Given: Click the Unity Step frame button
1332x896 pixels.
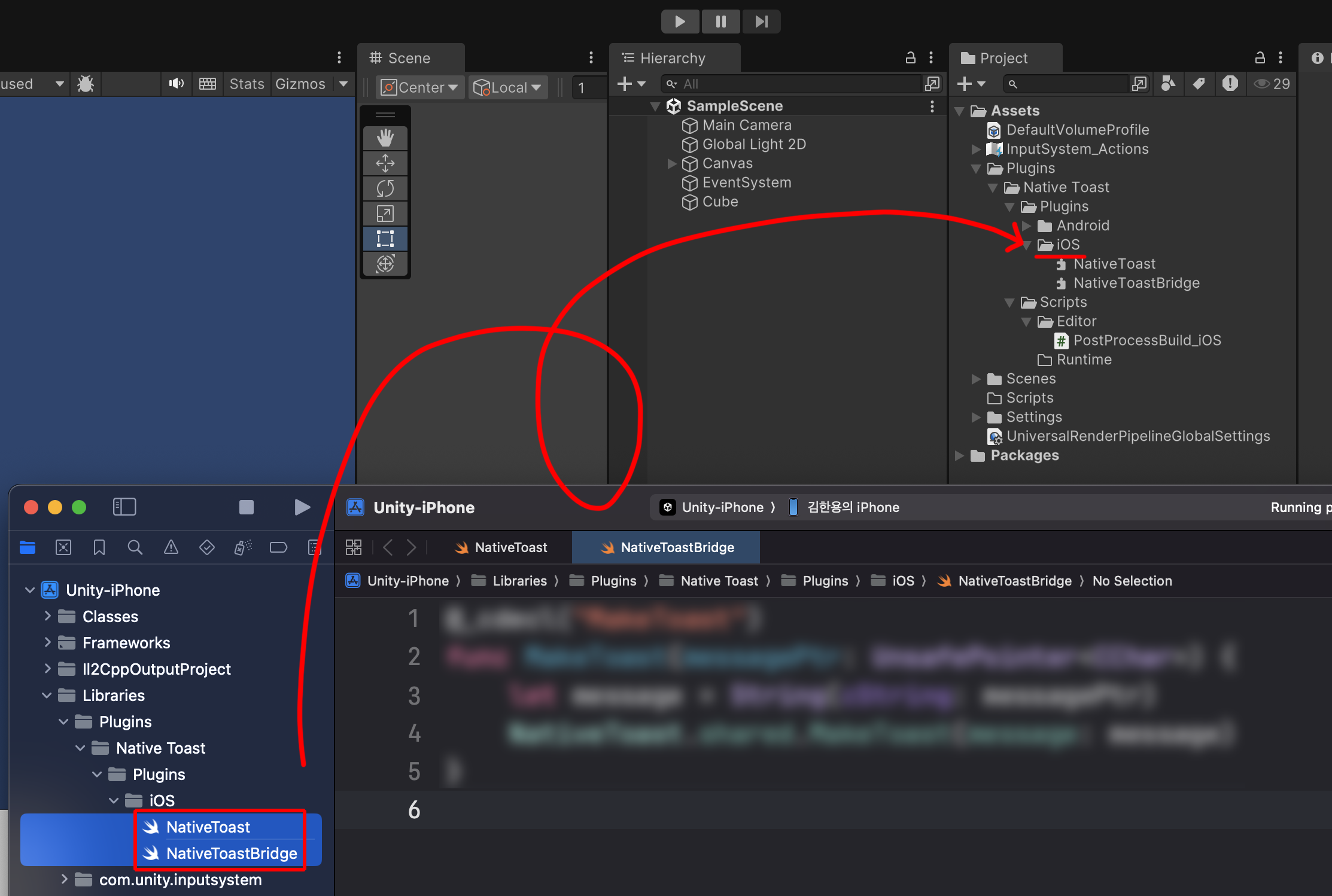Looking at the screenshot, I should 761,22.
